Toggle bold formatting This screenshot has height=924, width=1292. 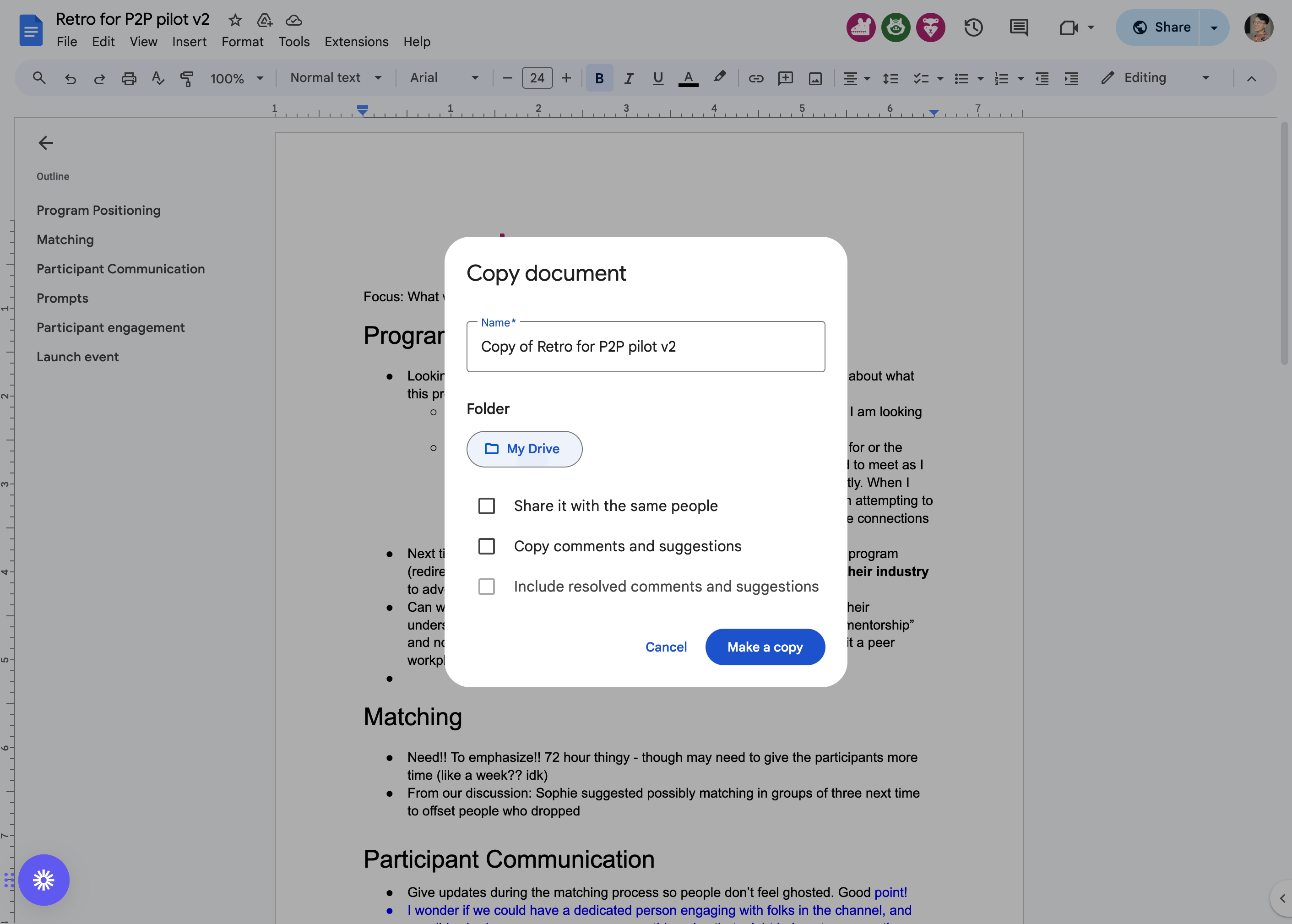(x=599, y=78)
